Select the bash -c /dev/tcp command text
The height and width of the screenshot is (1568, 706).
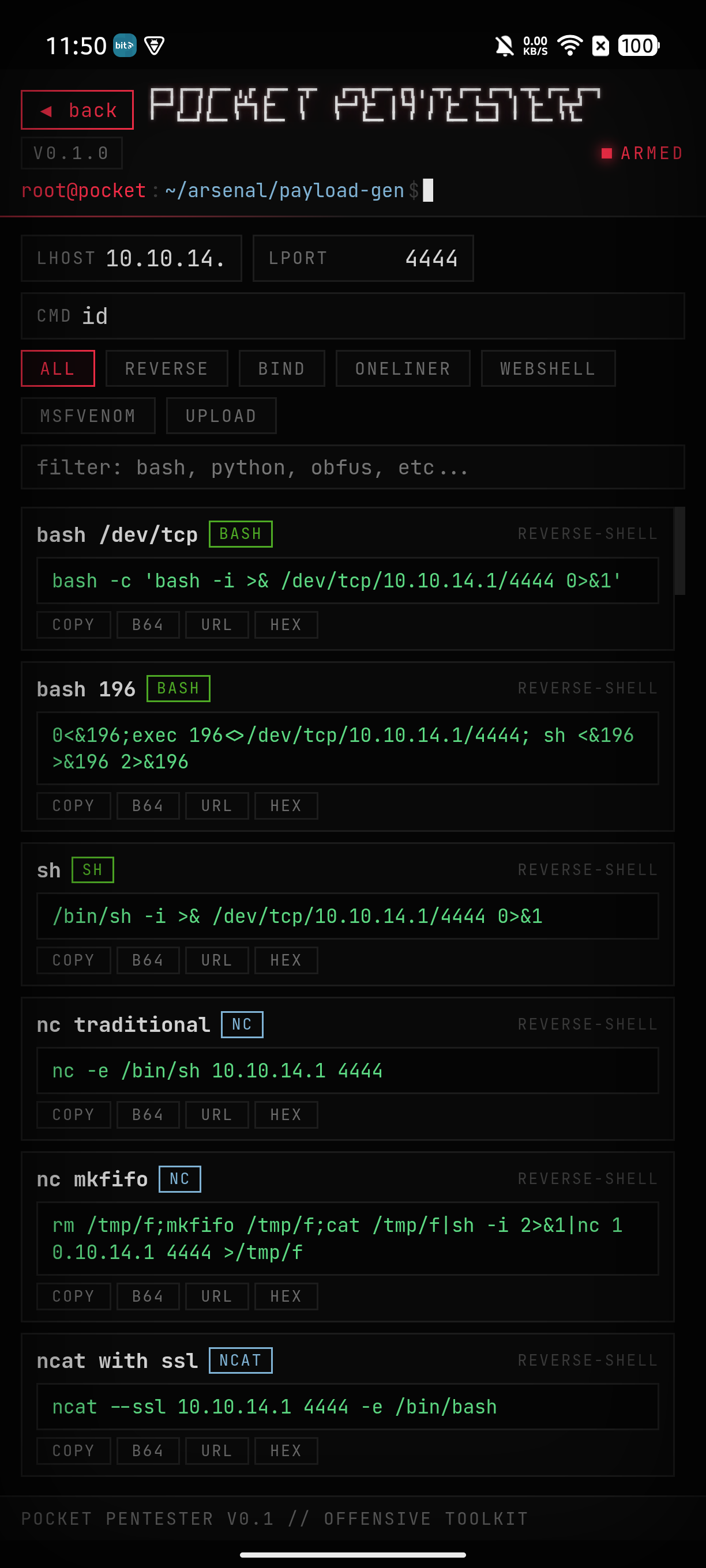[347, 581]
